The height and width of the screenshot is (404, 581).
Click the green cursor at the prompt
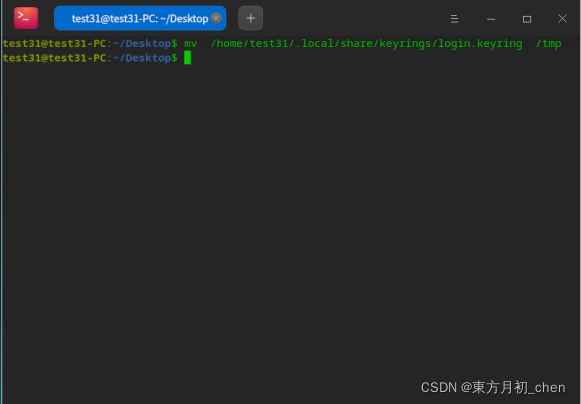(187, 58)
